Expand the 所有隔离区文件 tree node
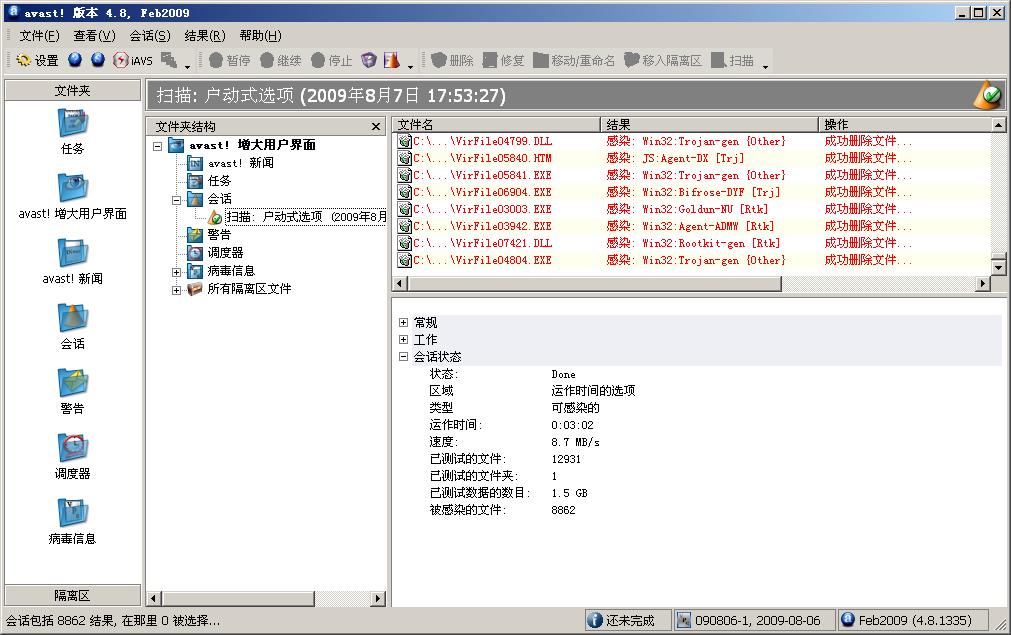The width and height of the screenshot is (1011, 635). [x=177, y=290]
